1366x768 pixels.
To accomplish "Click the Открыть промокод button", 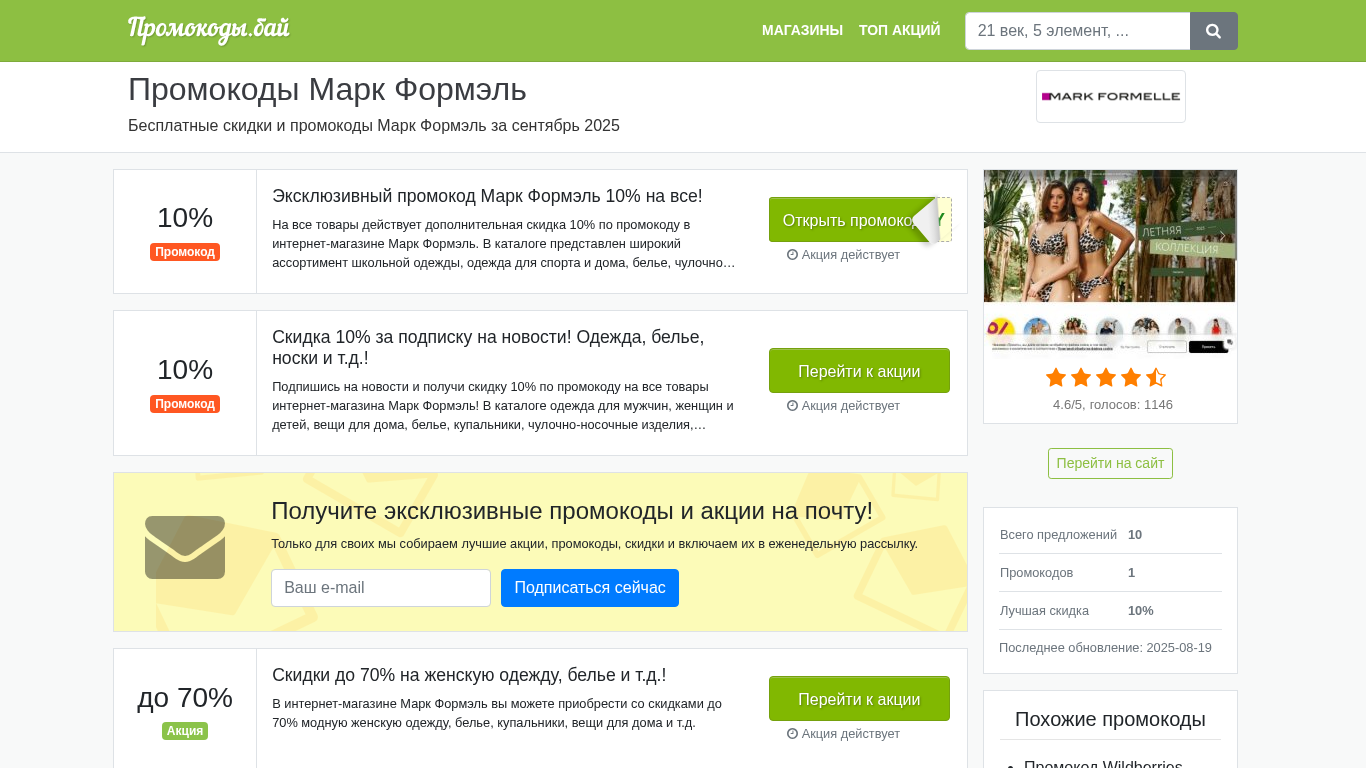I will pyautogui.click(x=859, y=220).
